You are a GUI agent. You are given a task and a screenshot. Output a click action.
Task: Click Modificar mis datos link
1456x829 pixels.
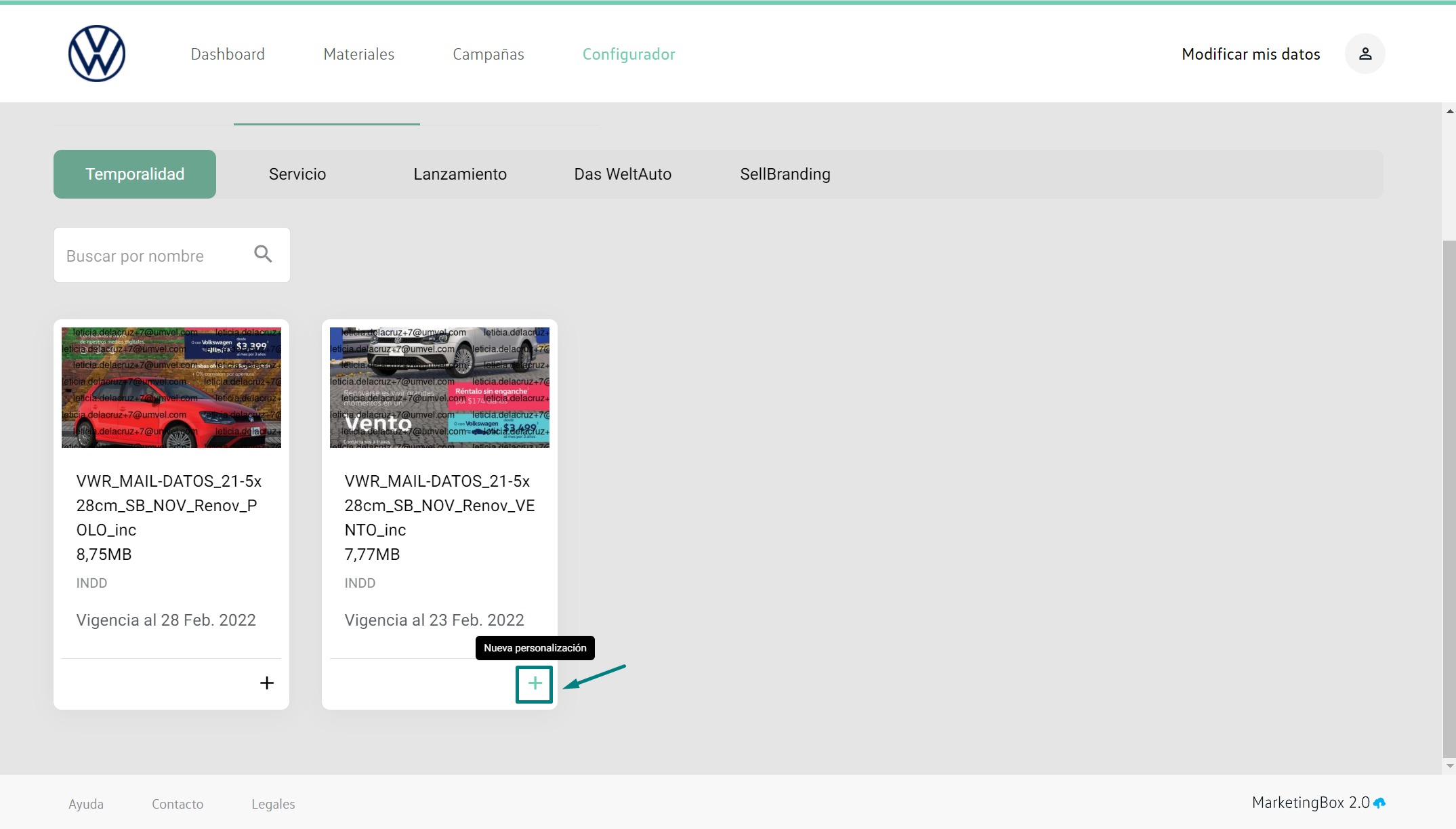(x=1251, y=54)
